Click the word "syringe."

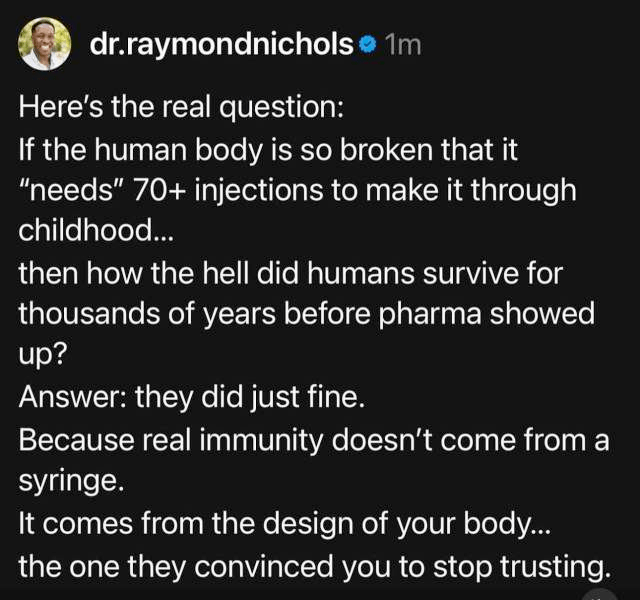pyautogui.click(x=68, y=481)
